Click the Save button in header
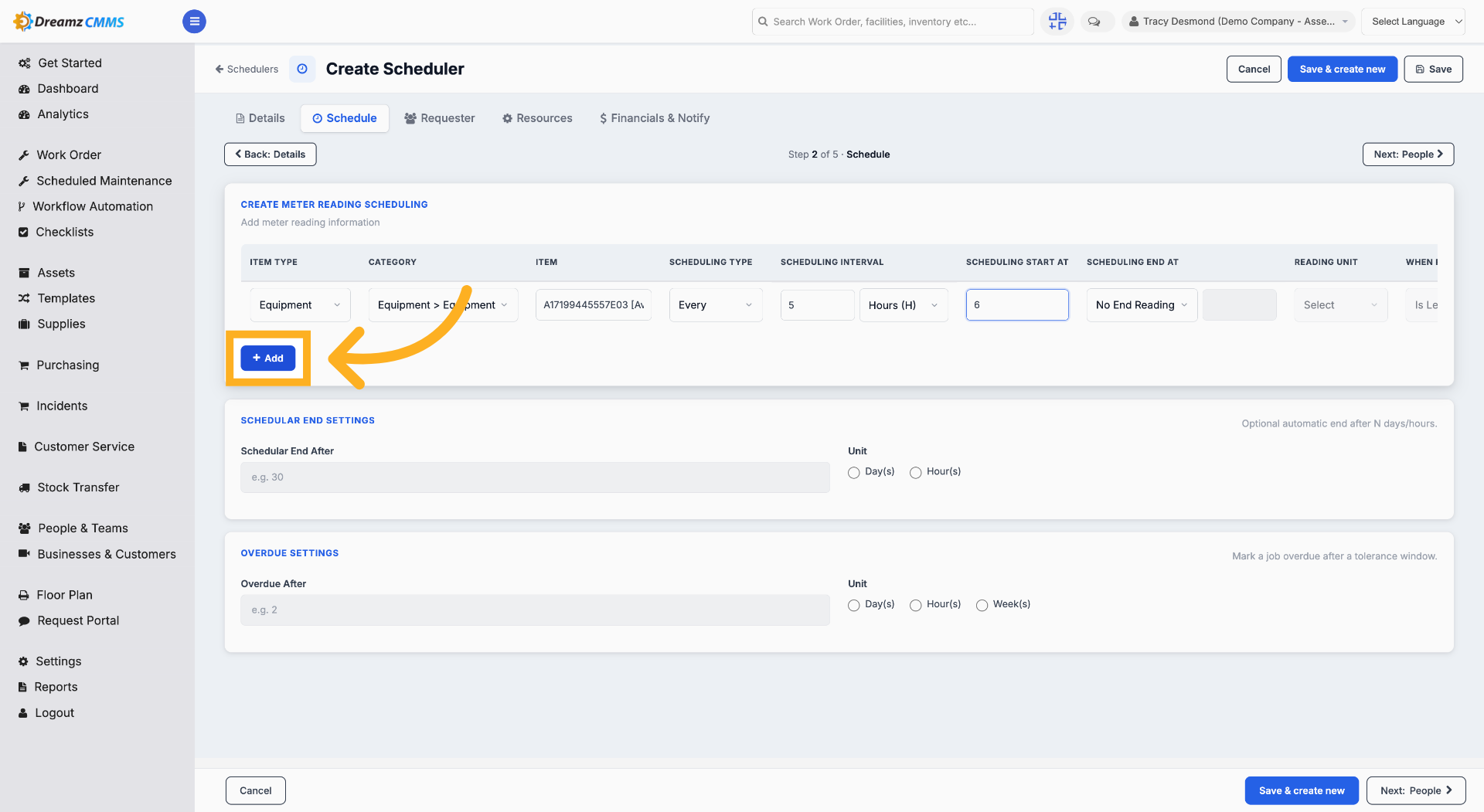1484x812 pixels. (1434, 69)
